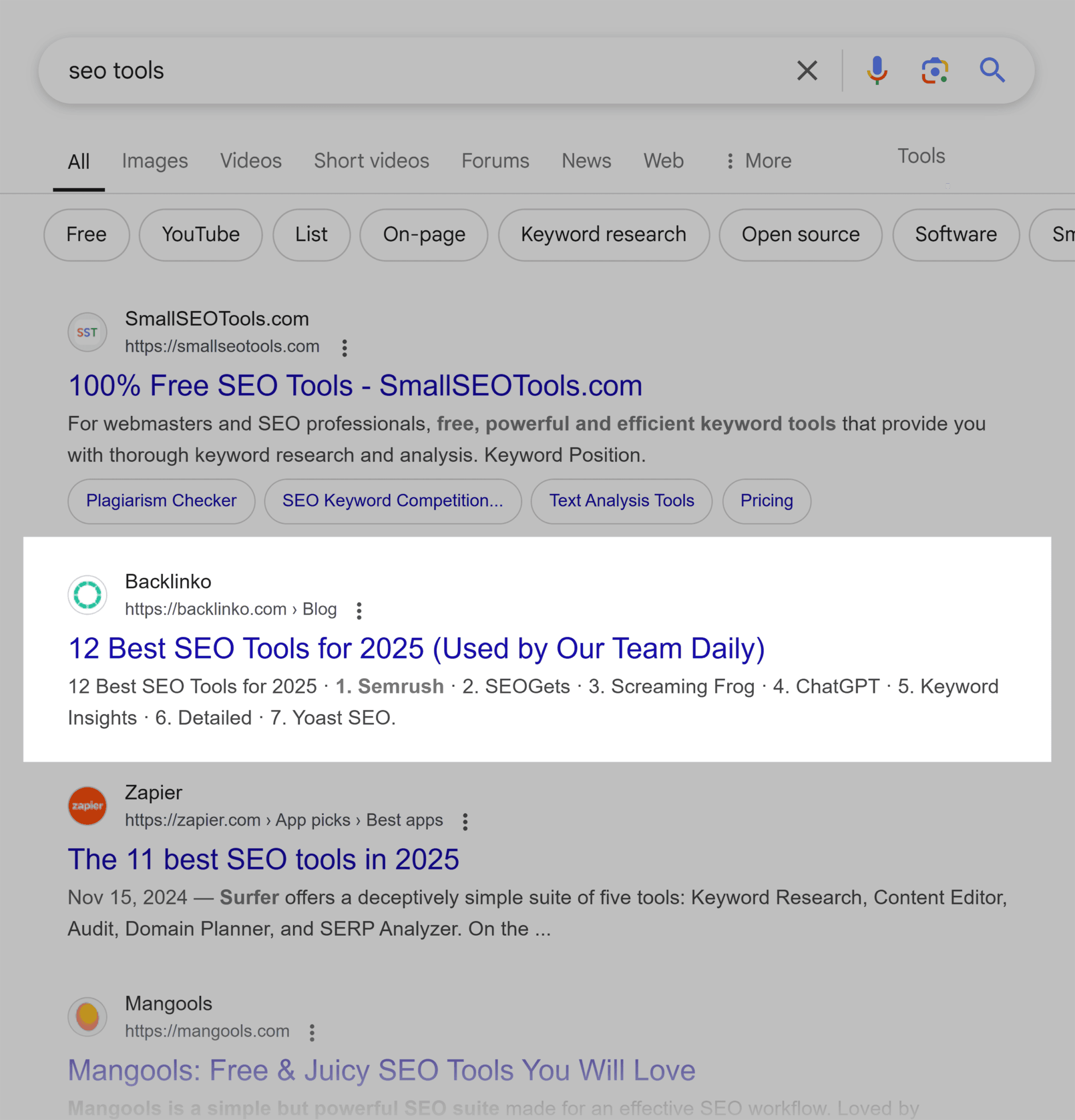Viewport: 1075px width, 1120px height.
Task: Switch to the Images tab
Action: pos(155,161)
